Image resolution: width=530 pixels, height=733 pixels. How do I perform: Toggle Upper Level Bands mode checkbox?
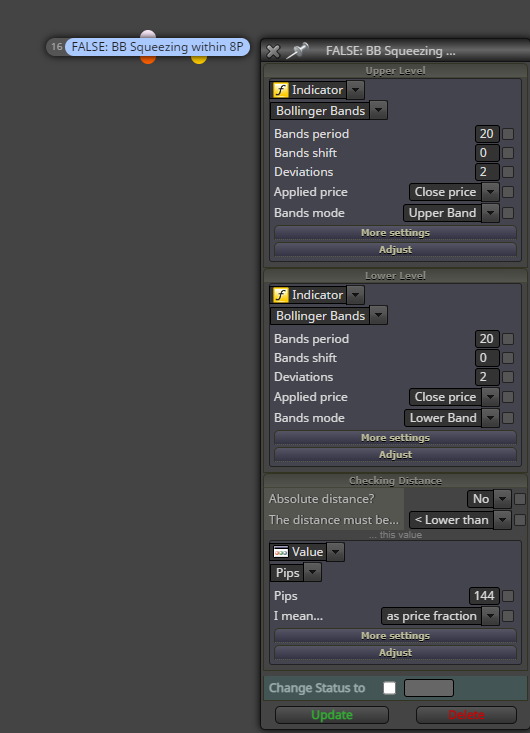508,213
